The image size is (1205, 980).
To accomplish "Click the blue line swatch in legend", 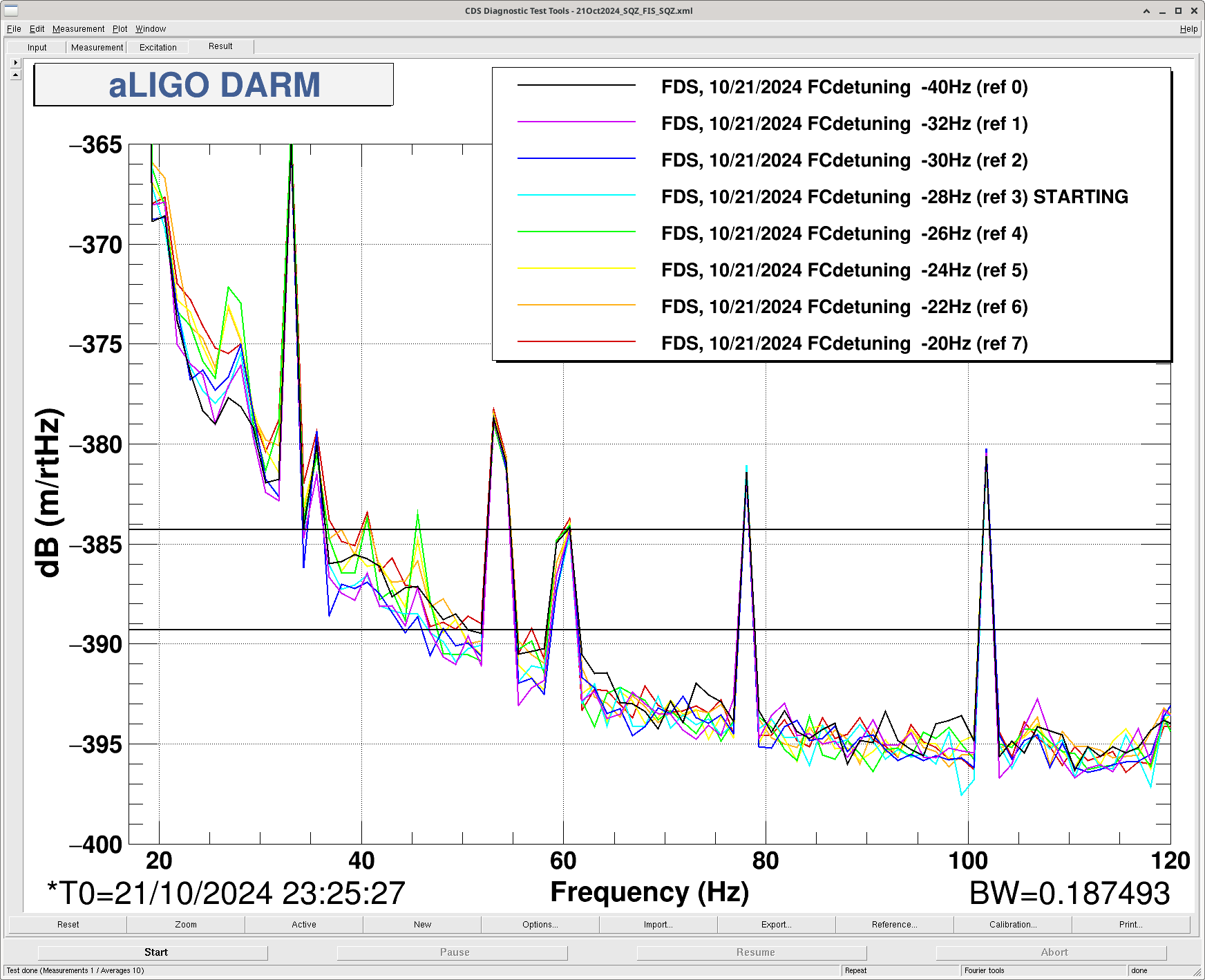I will (x=576, y=158).
